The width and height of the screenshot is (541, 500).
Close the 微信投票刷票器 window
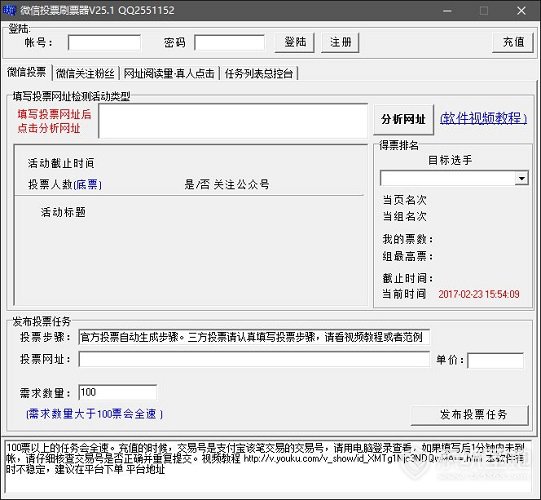(521, 11)
